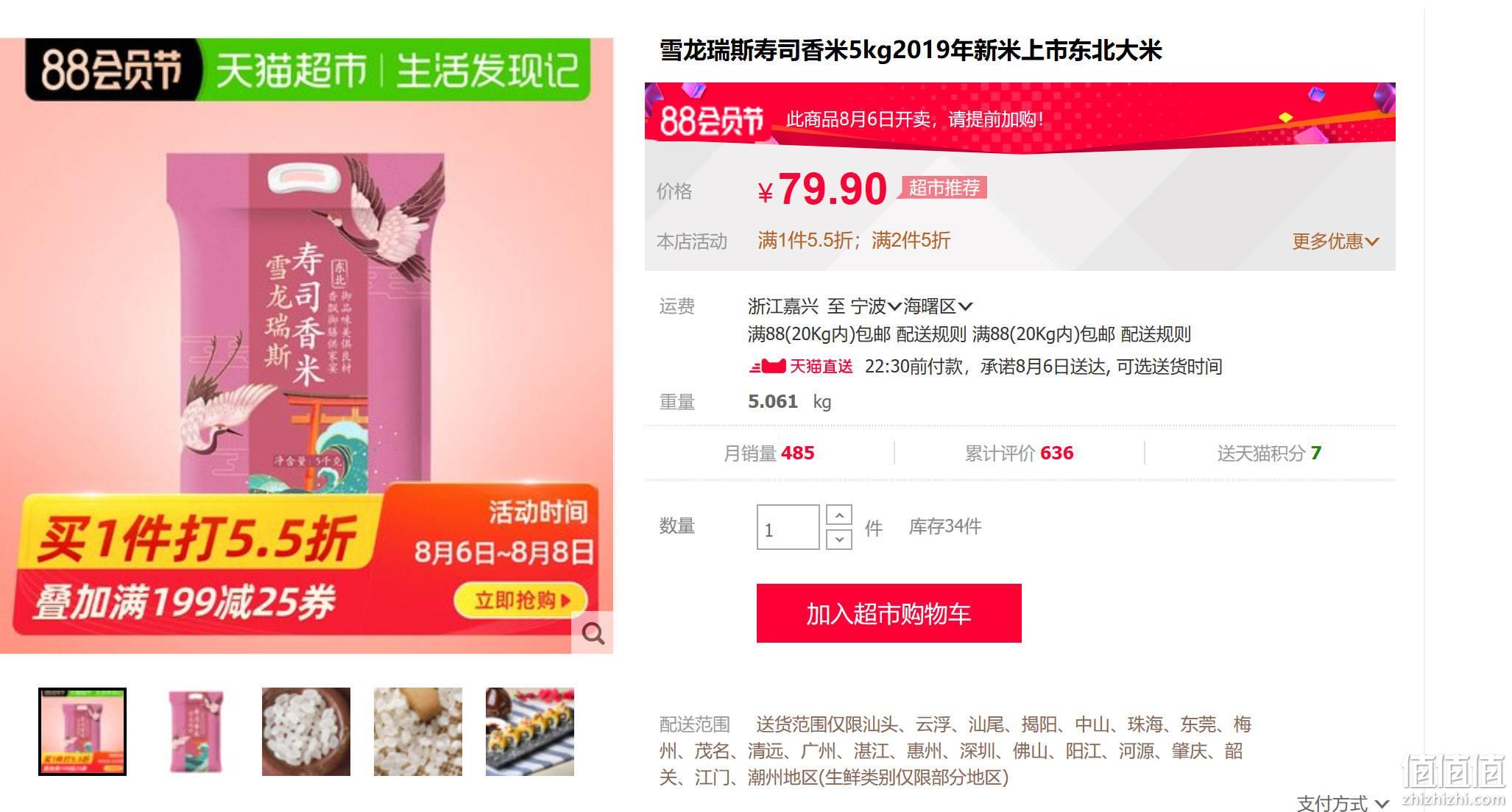The height and width of the screenshot is (812, 1512).
Task: Expand the 支付方式 payment options
Action: pos(1342,802)
